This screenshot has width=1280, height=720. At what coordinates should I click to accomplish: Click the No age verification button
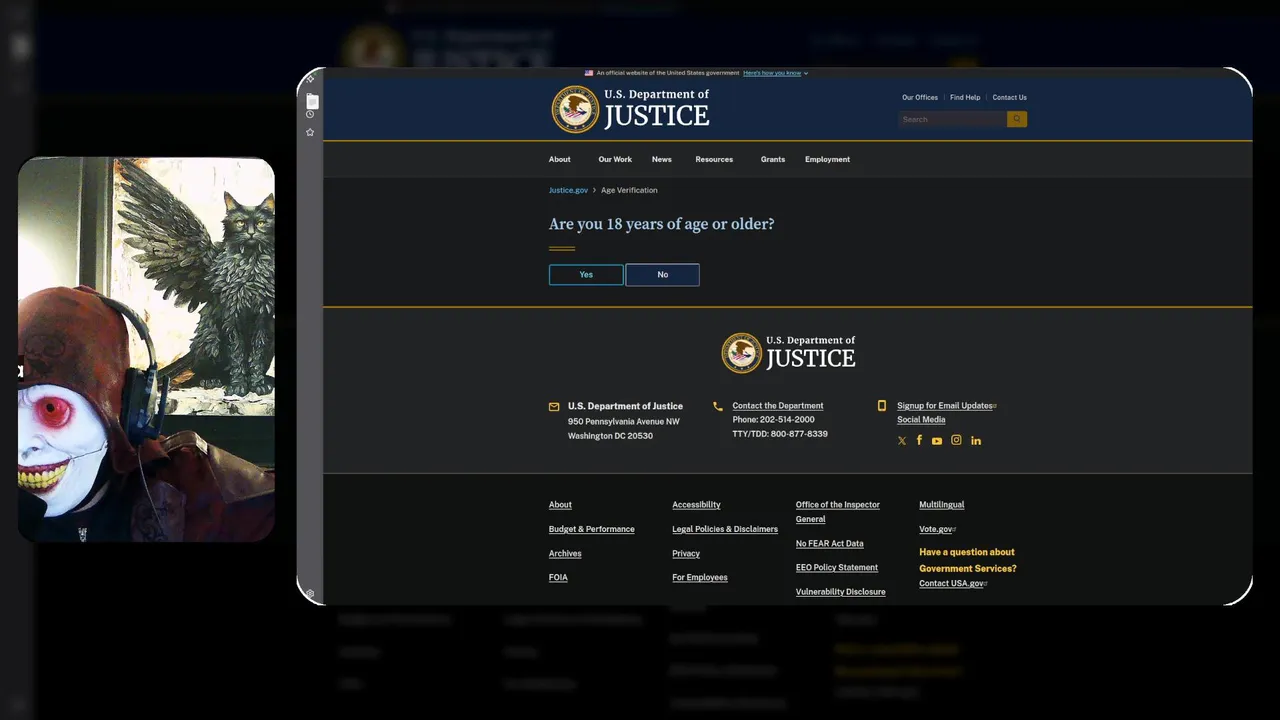[x=662, y=275]
